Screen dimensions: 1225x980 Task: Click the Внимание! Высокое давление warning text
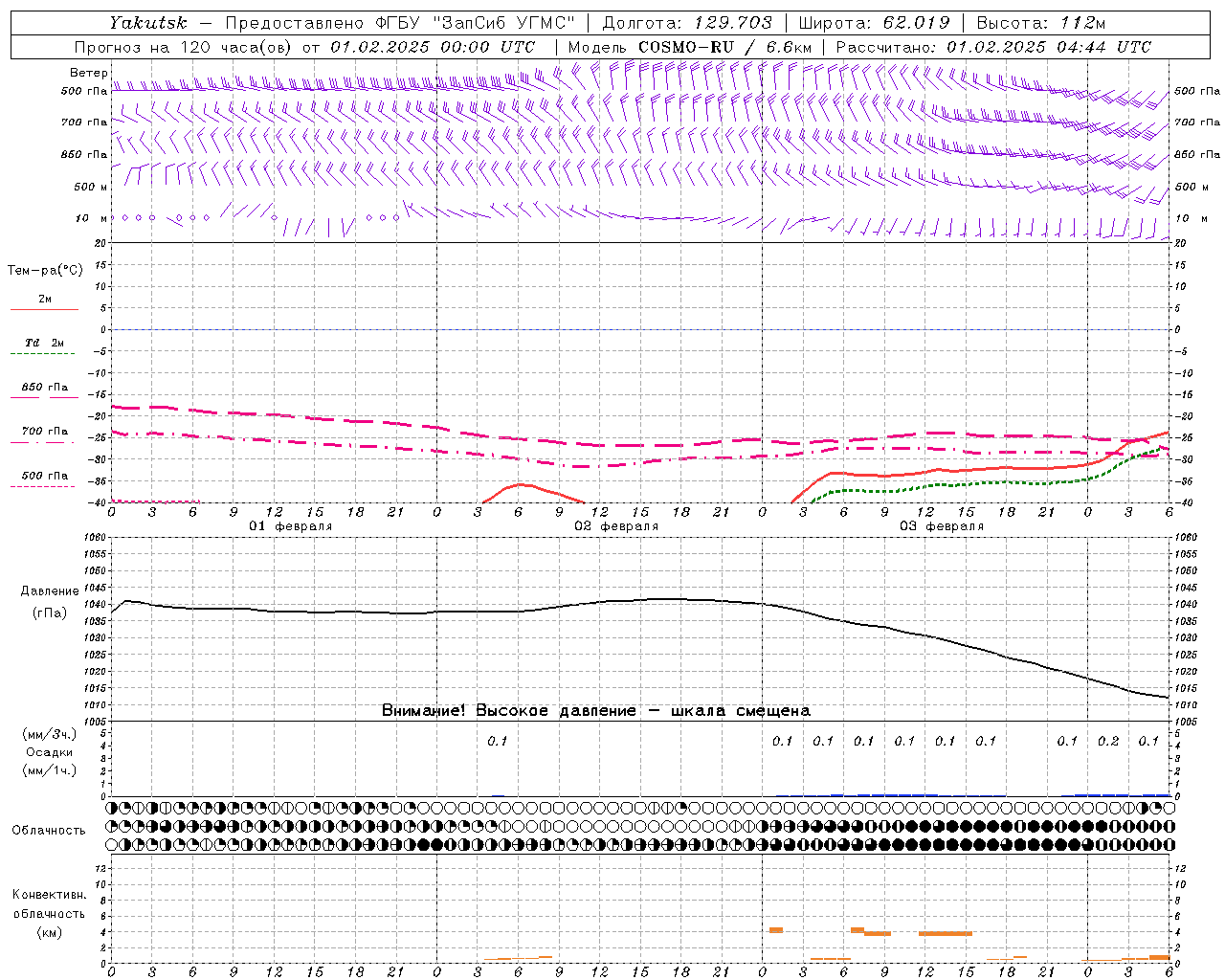(x=596, y=711)
